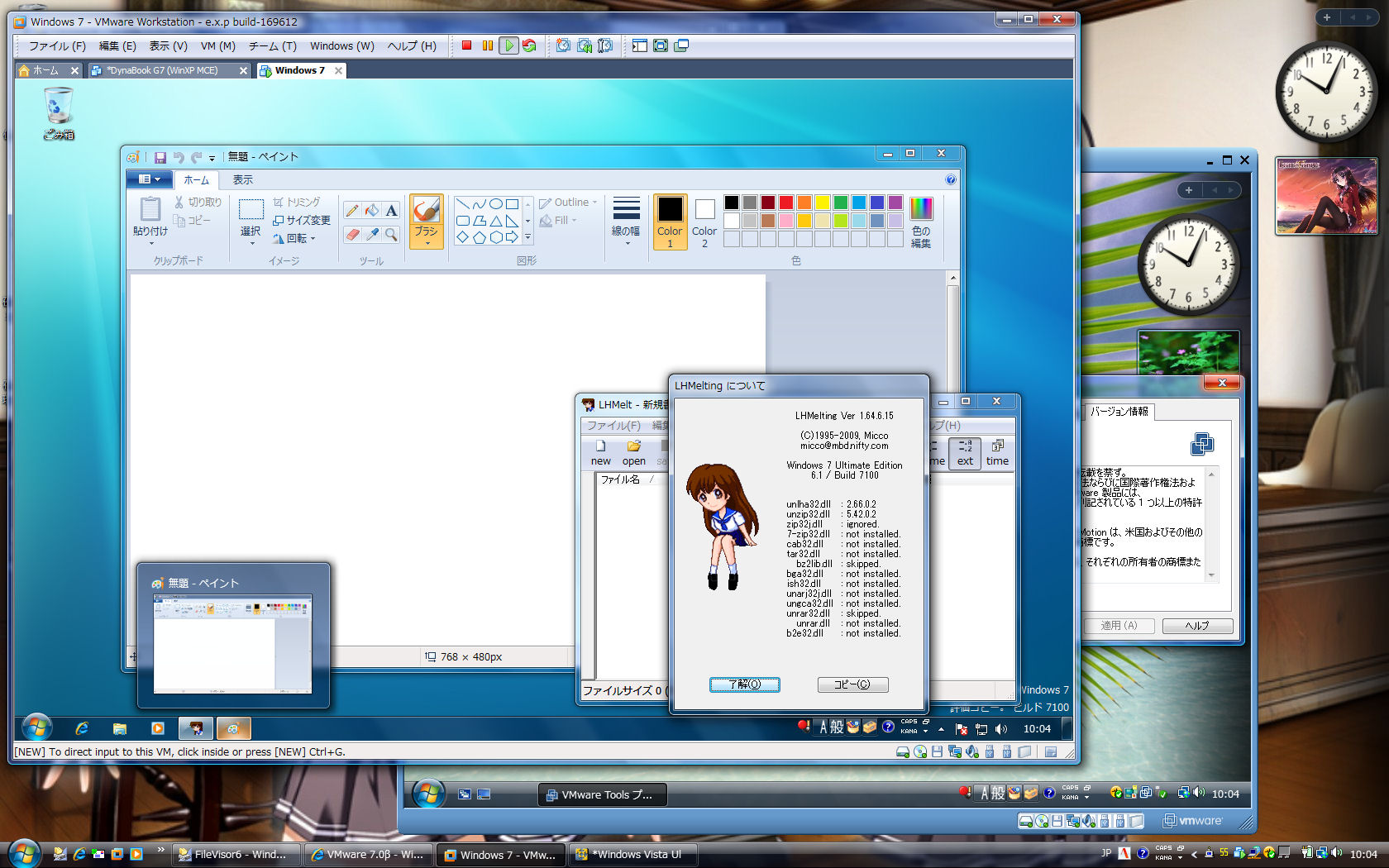Select the Fill bucket tool in Paint
This screenshot has width=1389, height=868.
(x=372, y=211)
